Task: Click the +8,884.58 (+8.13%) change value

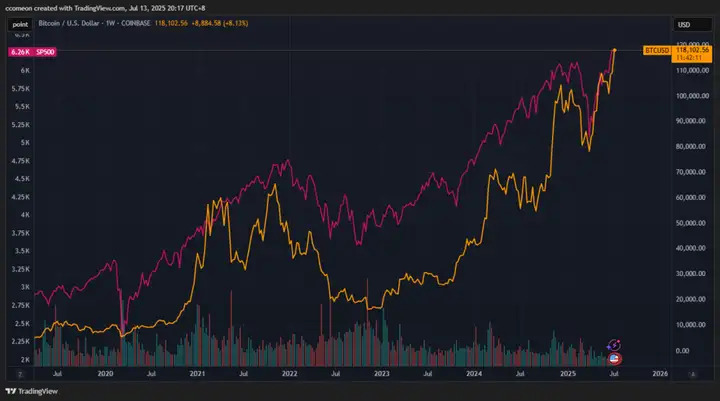Action: (x=220, y=23)
